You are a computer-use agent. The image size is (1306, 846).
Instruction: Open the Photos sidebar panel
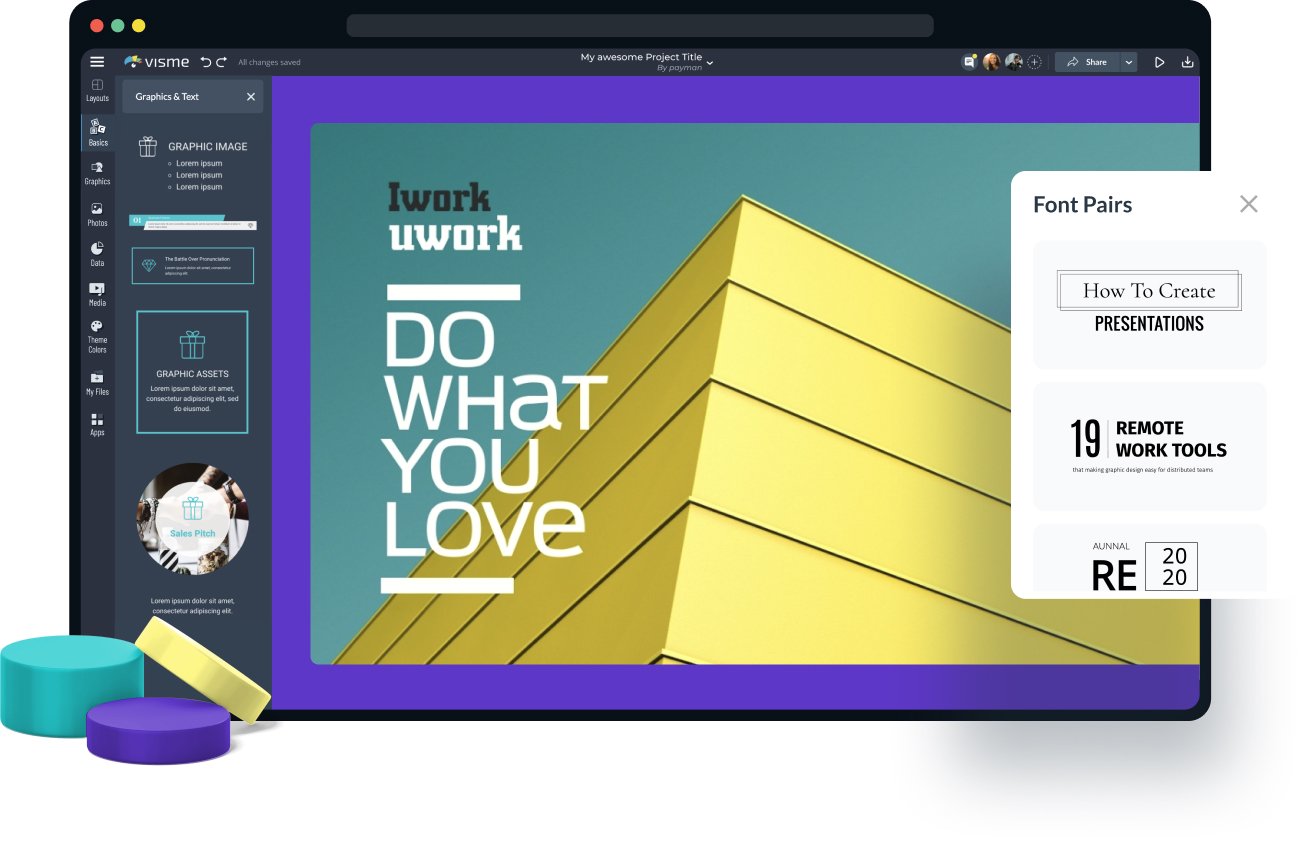click(x=97, y=214)
